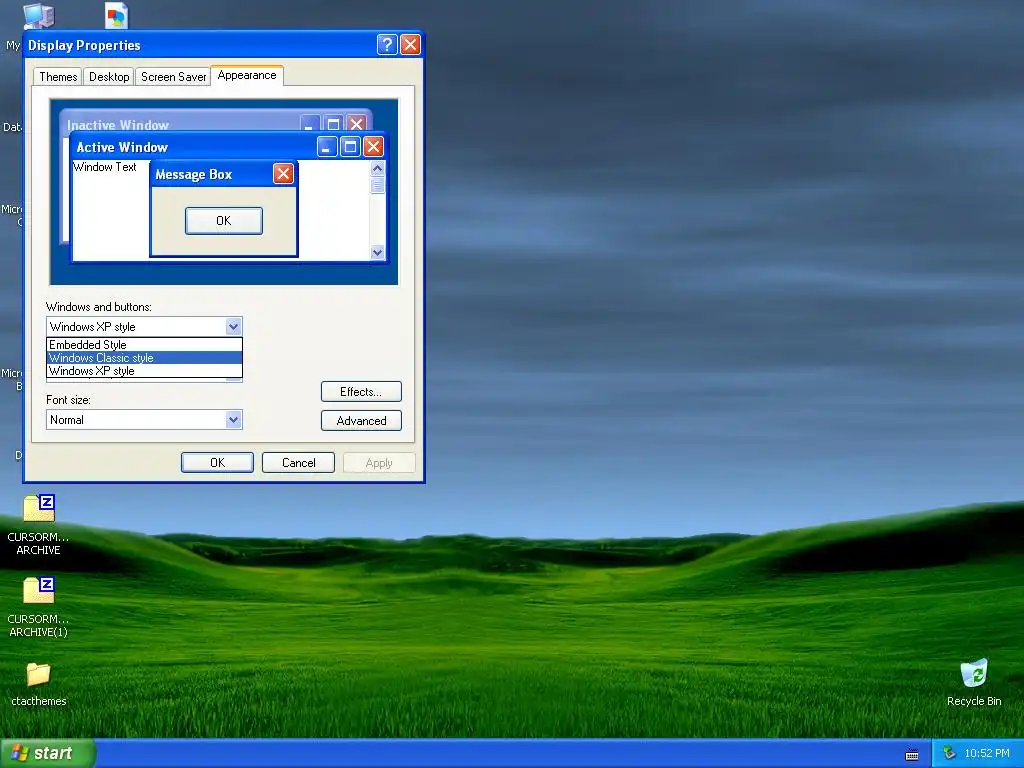Choose Windows XP style list entry
The image size is (1024, 768).
144,371
